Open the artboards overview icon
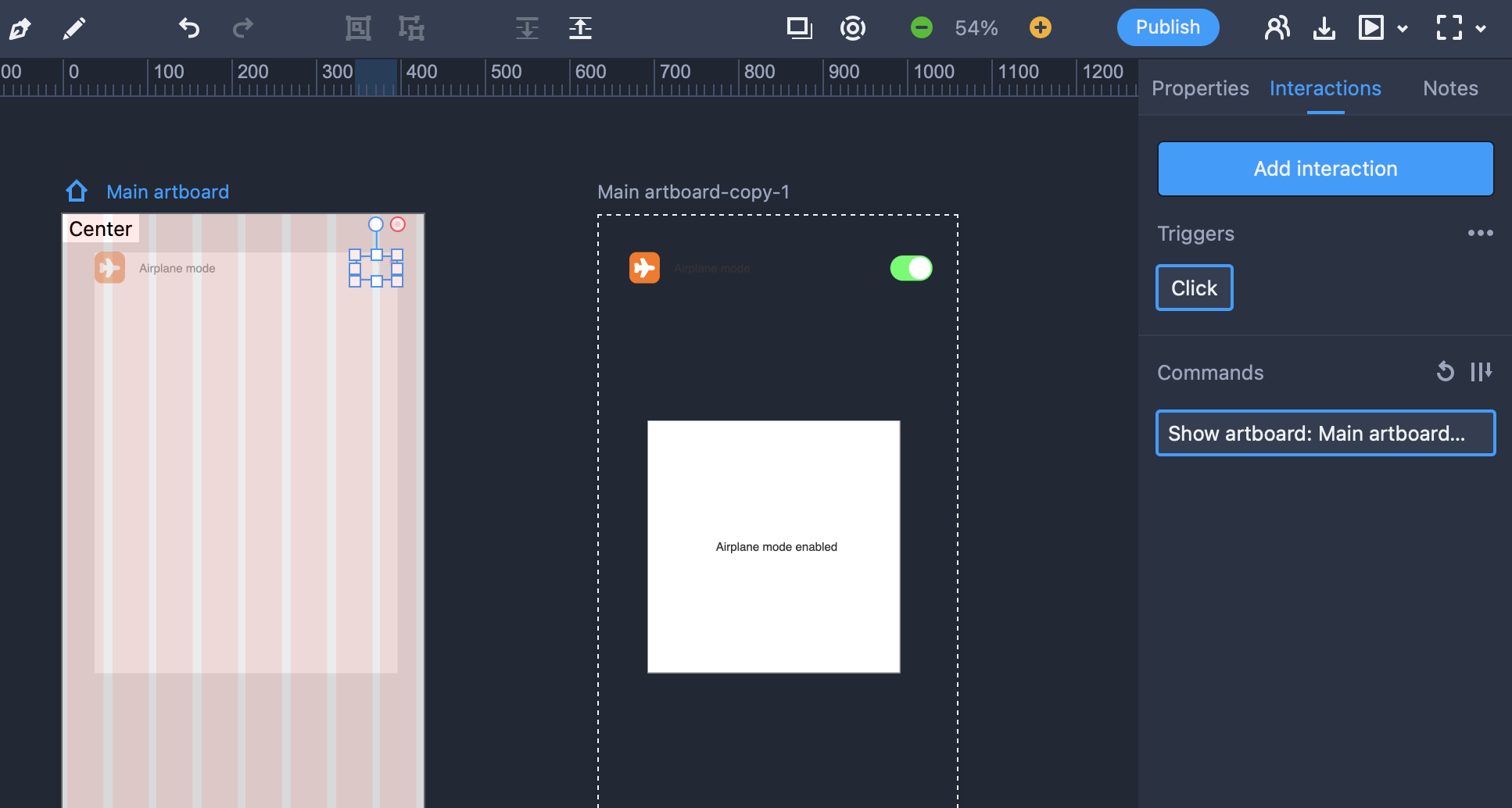1512x808 pixels. pos(799,27)
